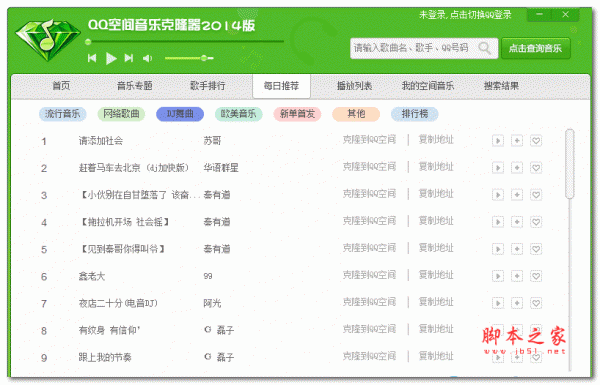This screenshot has width=600, height=385.
Task: Click the green diamond music logo
Action: (x=48, y=41)
